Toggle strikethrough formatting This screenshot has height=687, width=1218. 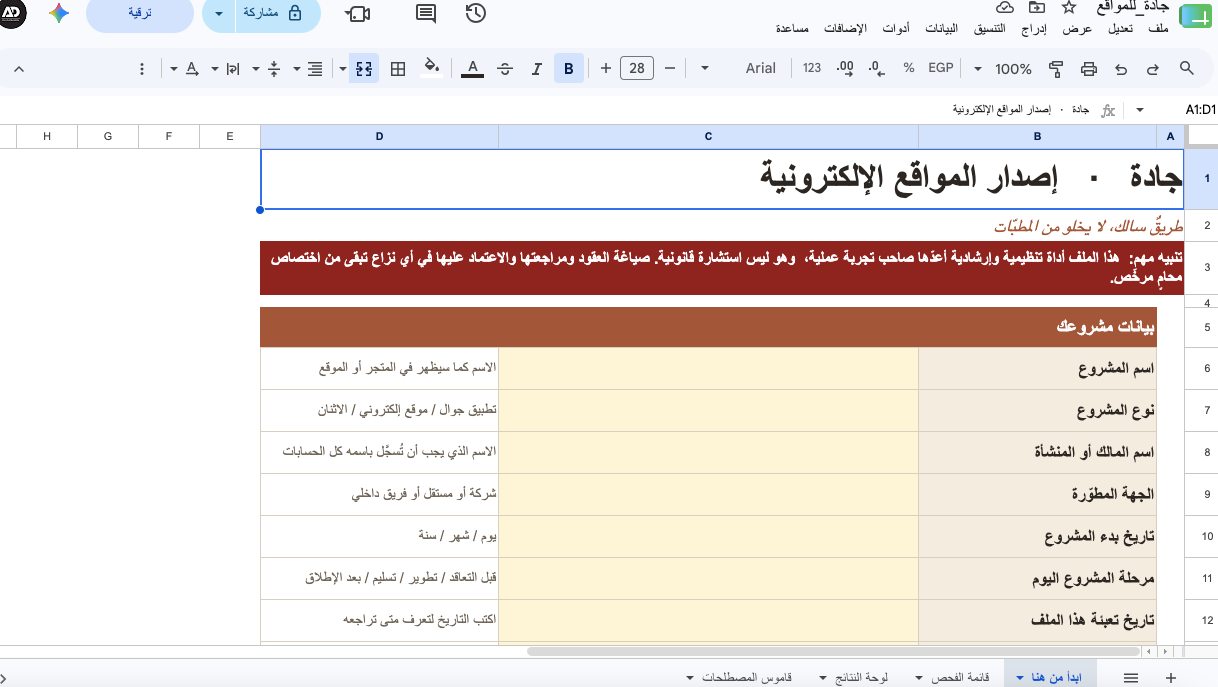(x=505, y=68)
